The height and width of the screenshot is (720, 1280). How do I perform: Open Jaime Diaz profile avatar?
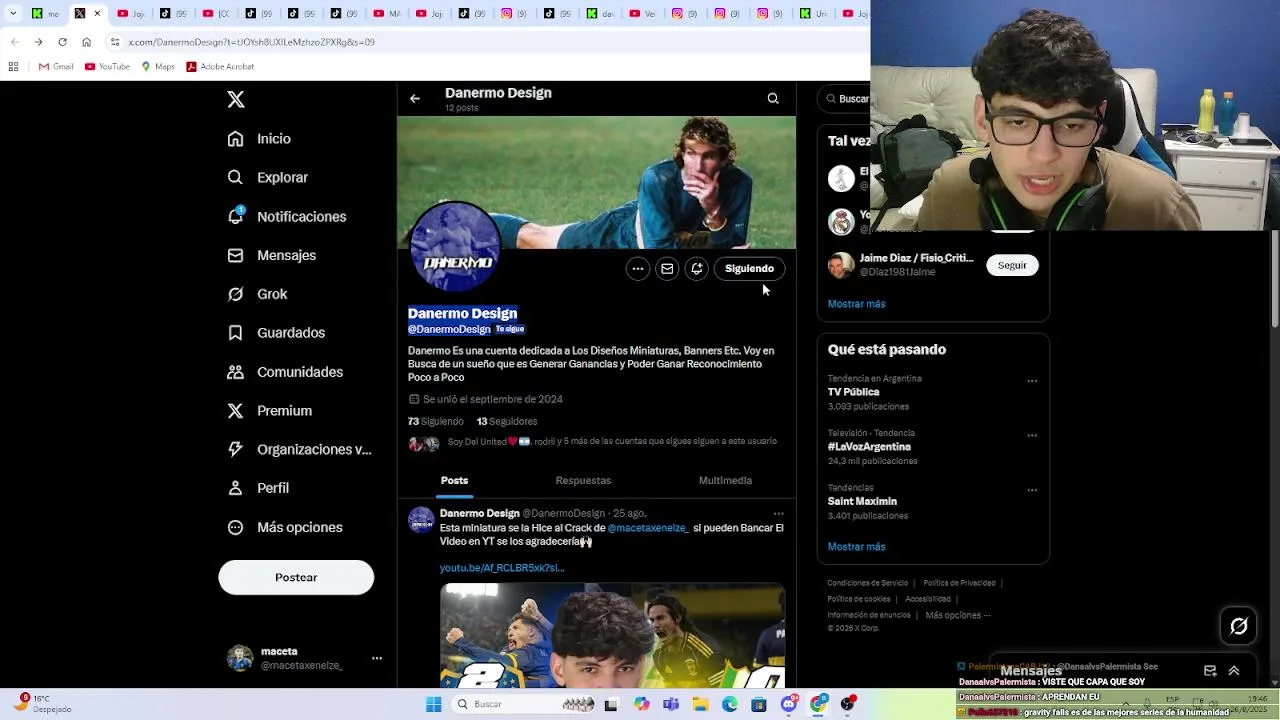pos(841,265)
